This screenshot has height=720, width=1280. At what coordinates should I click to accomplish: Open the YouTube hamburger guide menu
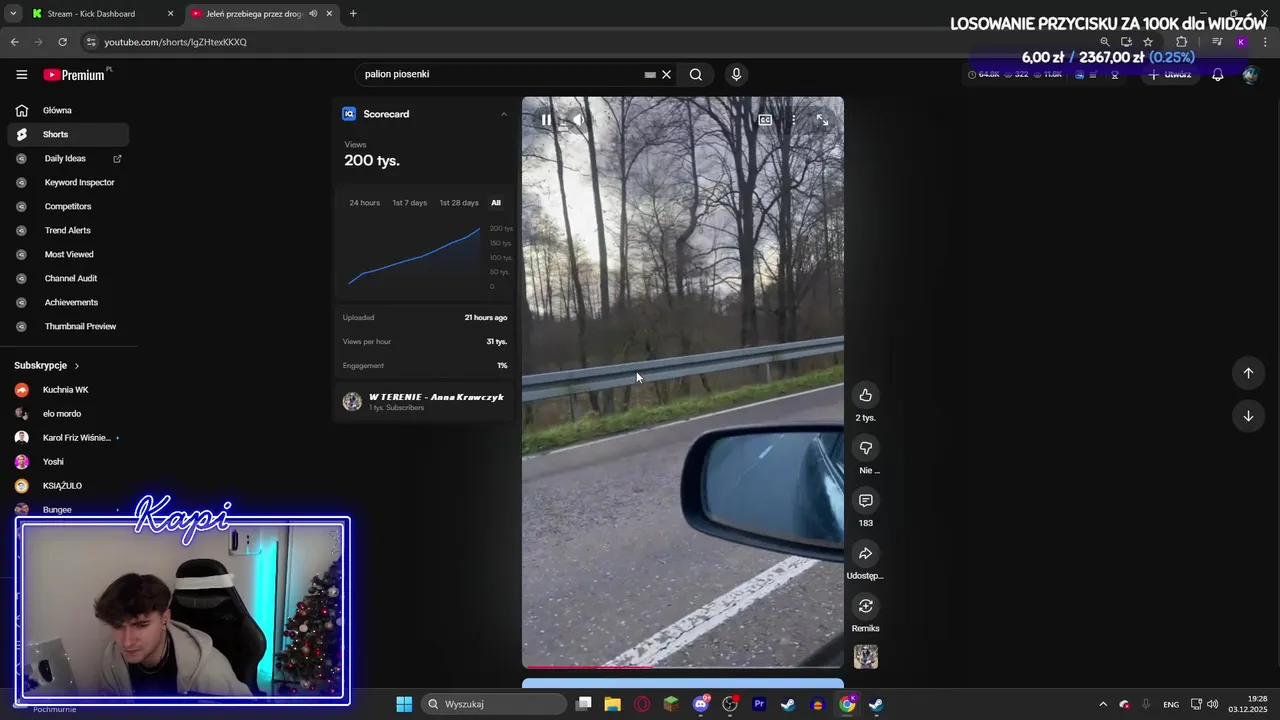pyautogui.click(x=22, y=75)
